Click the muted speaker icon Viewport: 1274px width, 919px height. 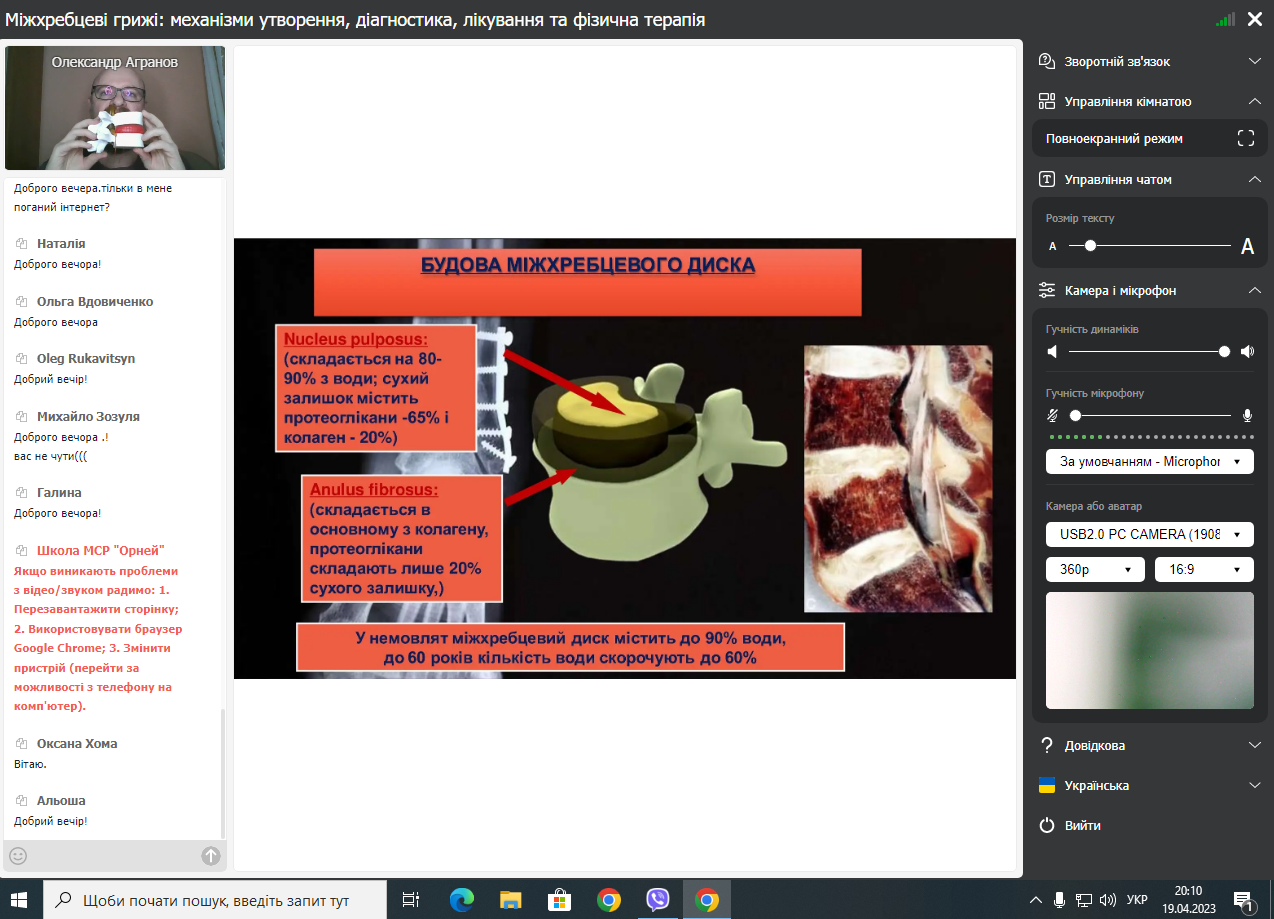(x=1052, y=352)
